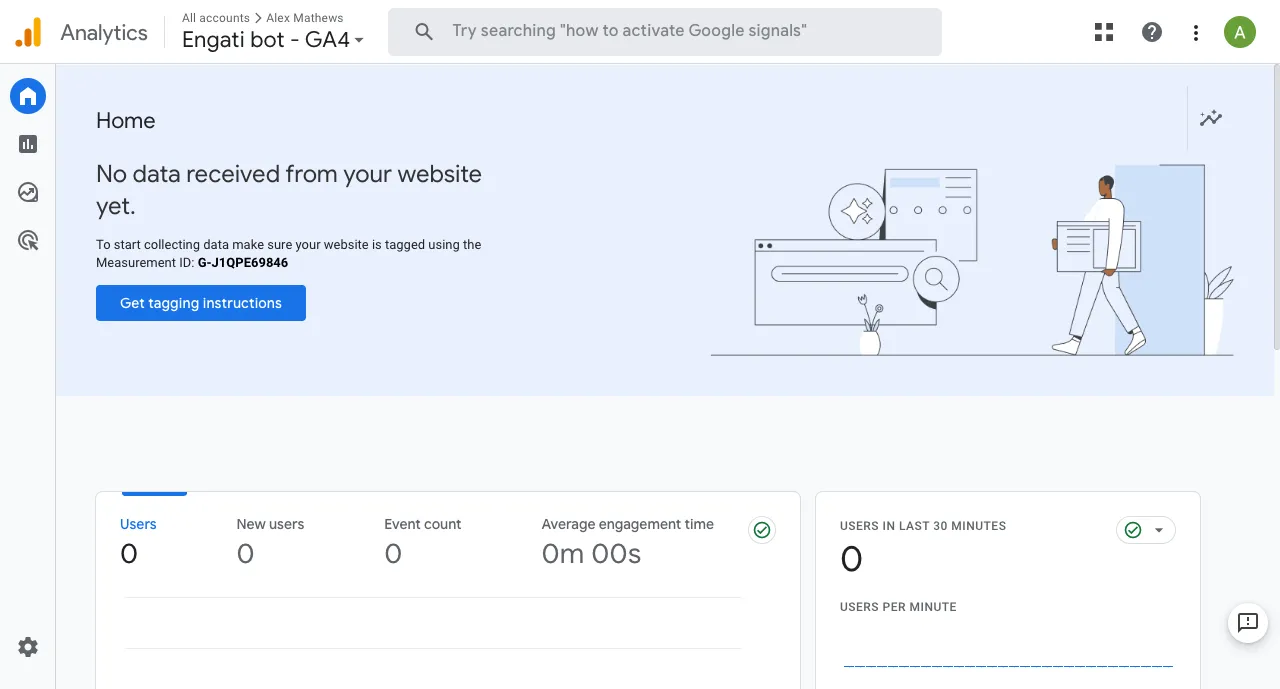The image size is (1280, 689).
Task: Click the Home page heading
Action: point(126,121)
